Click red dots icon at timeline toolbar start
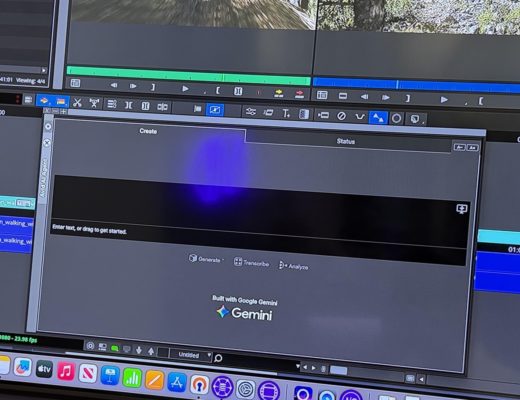 [17, 99]
